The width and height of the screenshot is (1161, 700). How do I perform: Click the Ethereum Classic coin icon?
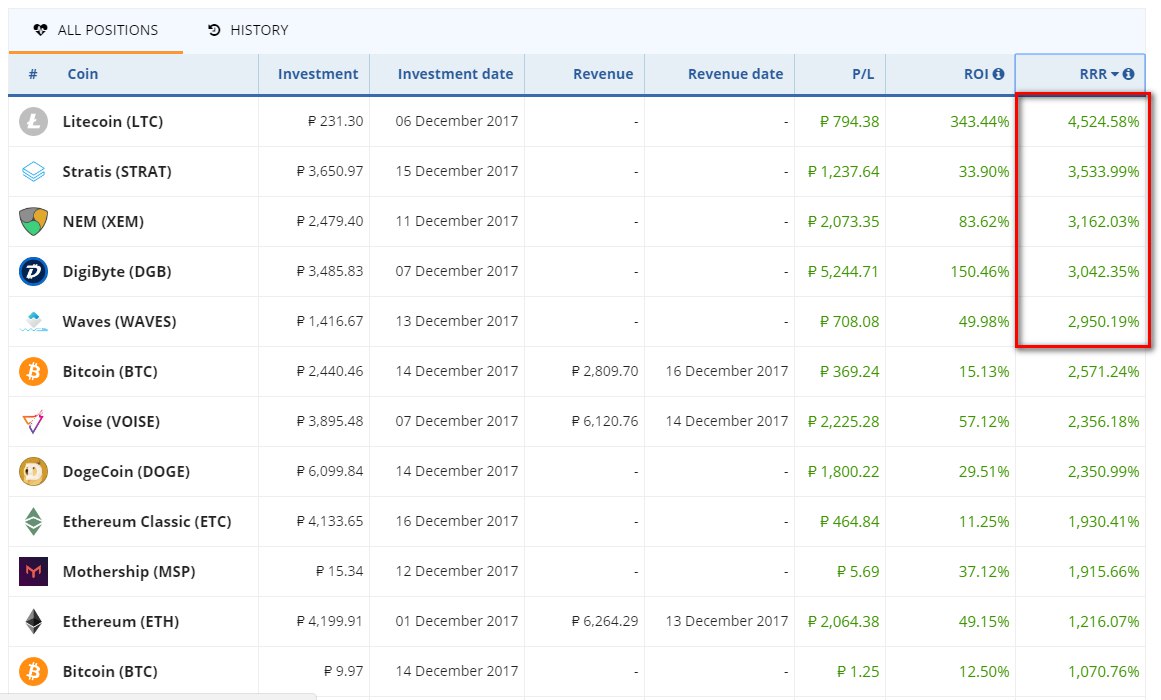tap(33, 521)
